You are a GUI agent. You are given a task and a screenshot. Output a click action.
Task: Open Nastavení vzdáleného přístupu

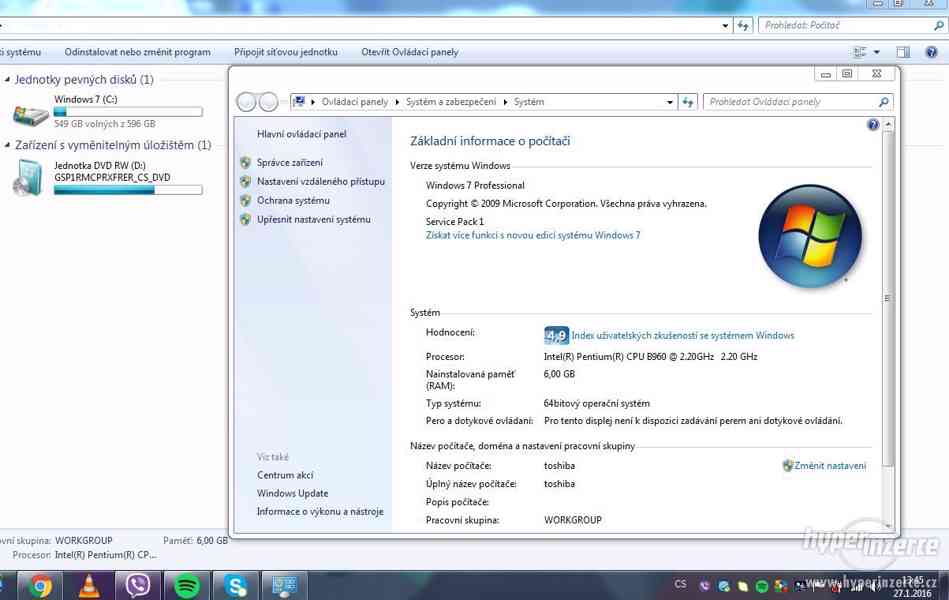pos(321,181)
